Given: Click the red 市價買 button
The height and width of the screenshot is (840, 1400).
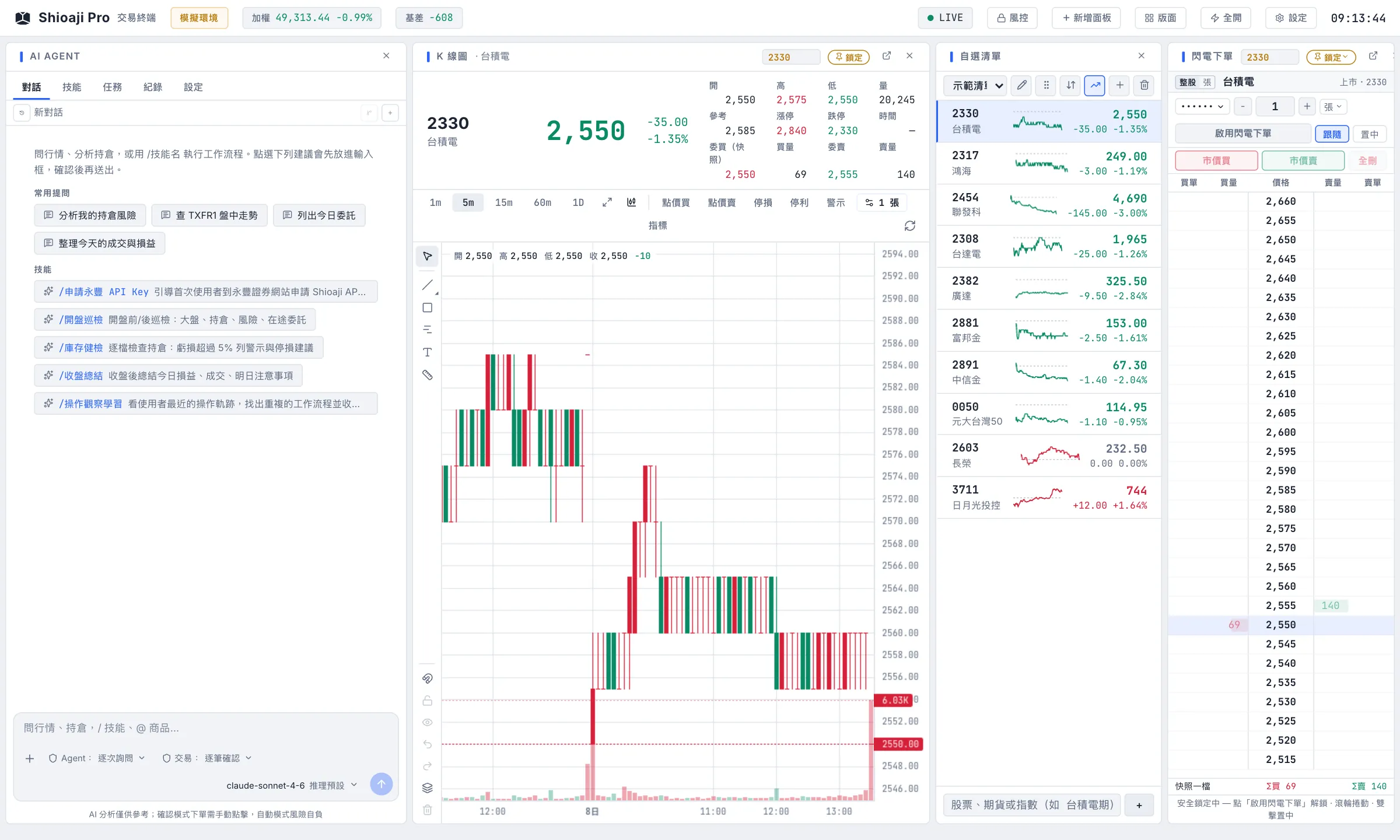Looking at the screenshot, I should (x=1216, y=160).
